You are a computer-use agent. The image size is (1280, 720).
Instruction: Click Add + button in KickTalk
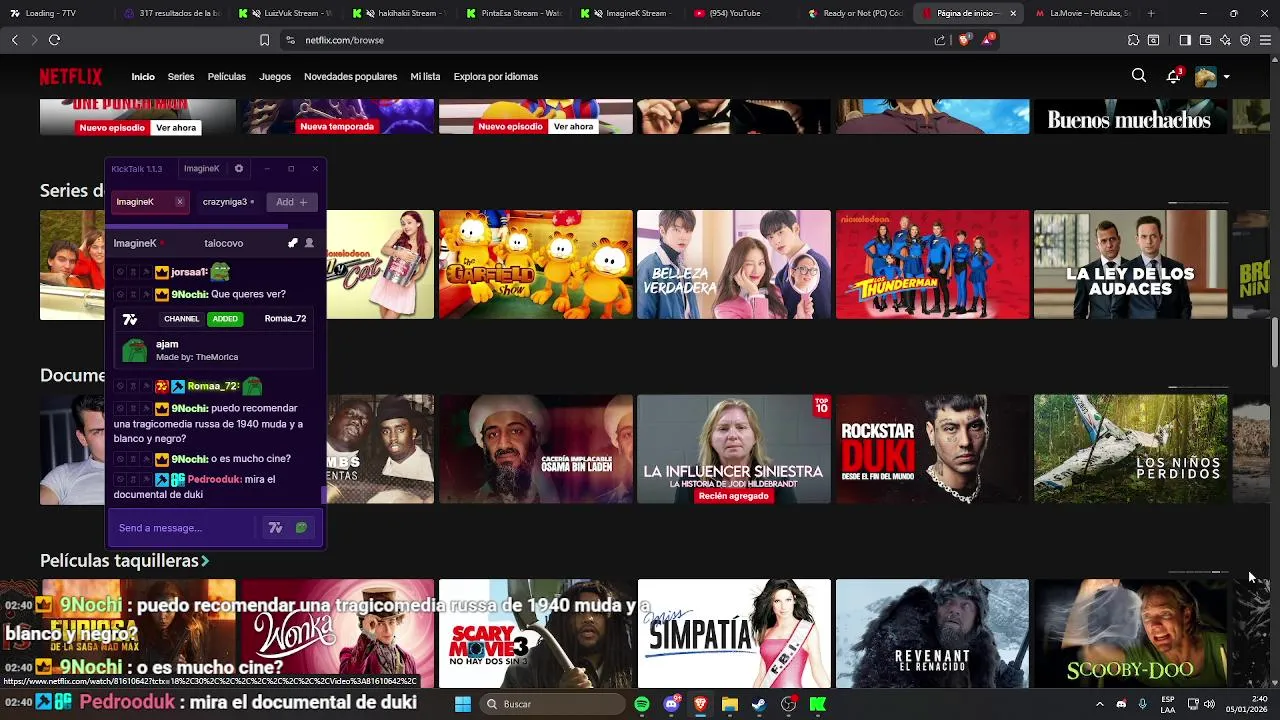292,202
